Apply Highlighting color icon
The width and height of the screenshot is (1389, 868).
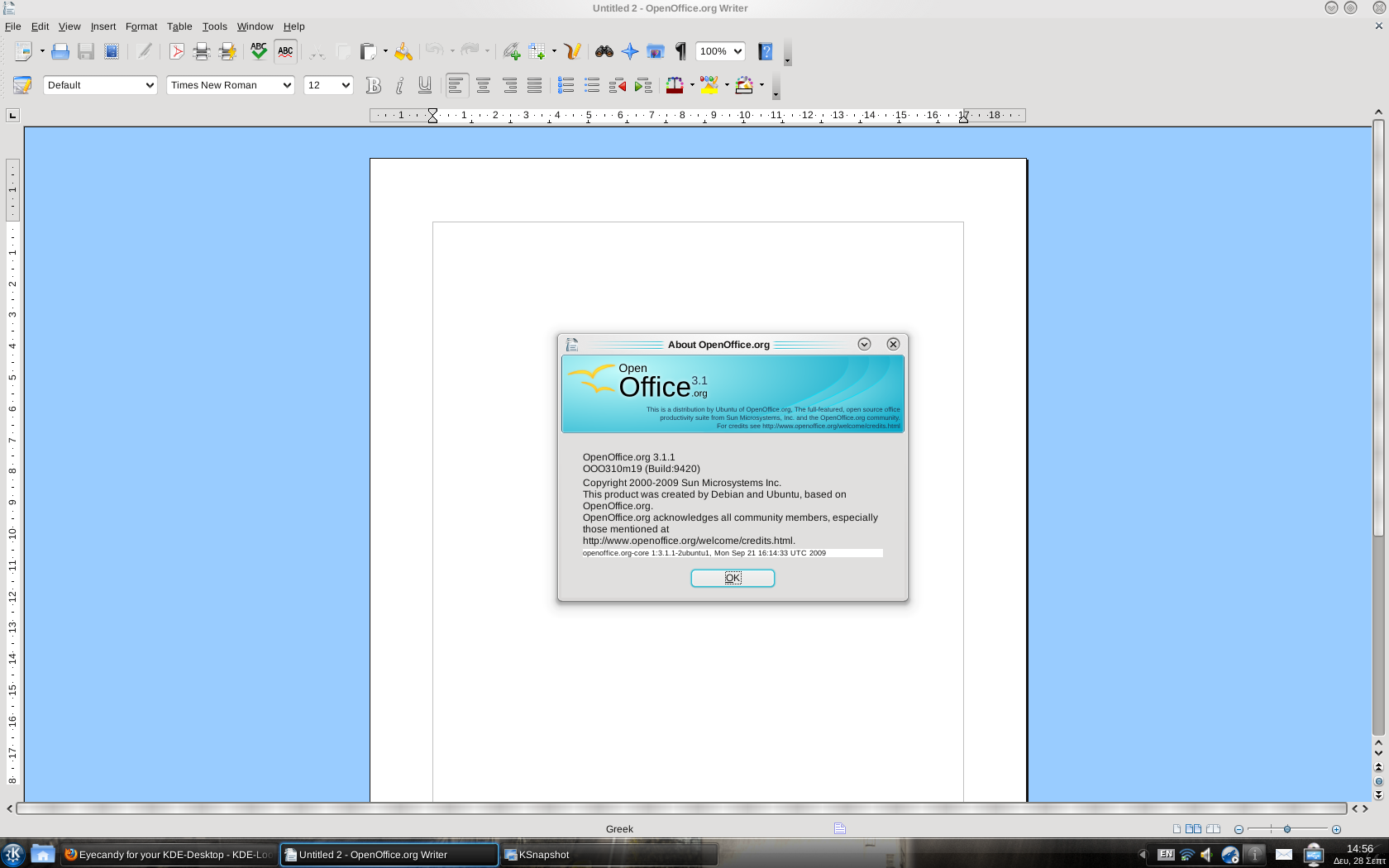pos(709,85)
